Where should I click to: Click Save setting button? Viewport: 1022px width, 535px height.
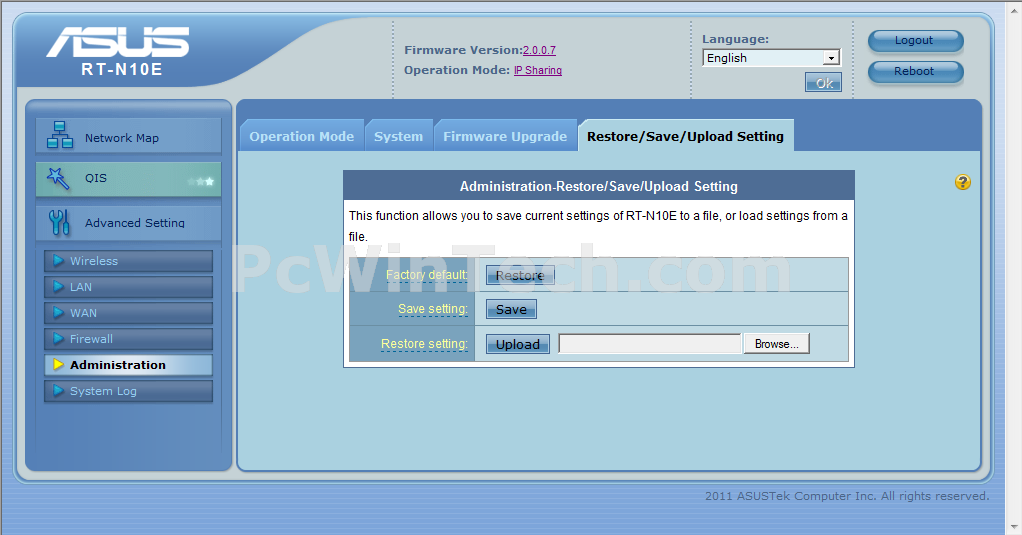pyautogui.click(x=511, y=310)
